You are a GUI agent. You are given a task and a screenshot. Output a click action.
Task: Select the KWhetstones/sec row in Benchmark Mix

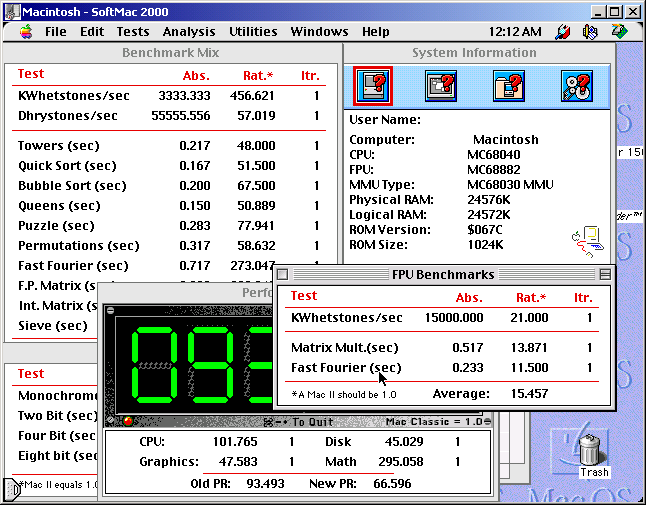pyautogui.click(x=169, y=96)
